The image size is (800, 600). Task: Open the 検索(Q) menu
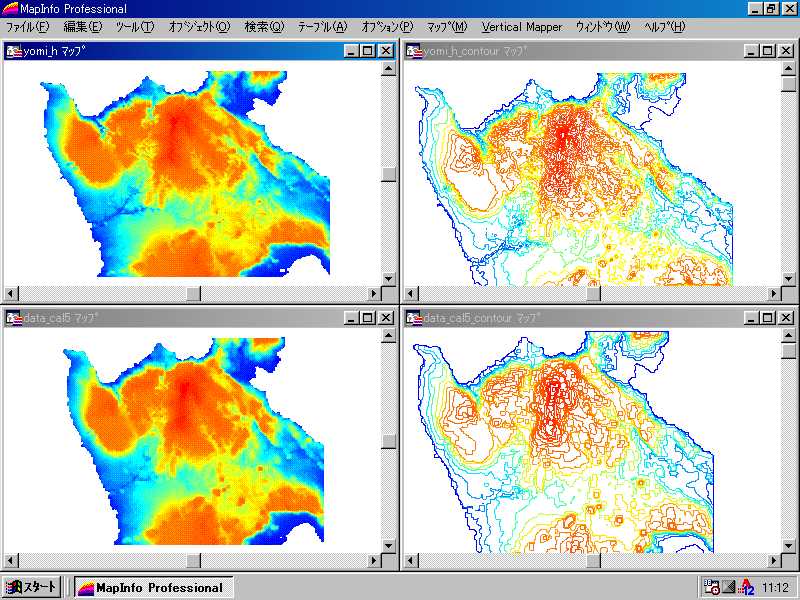click(x=264, y=27)
